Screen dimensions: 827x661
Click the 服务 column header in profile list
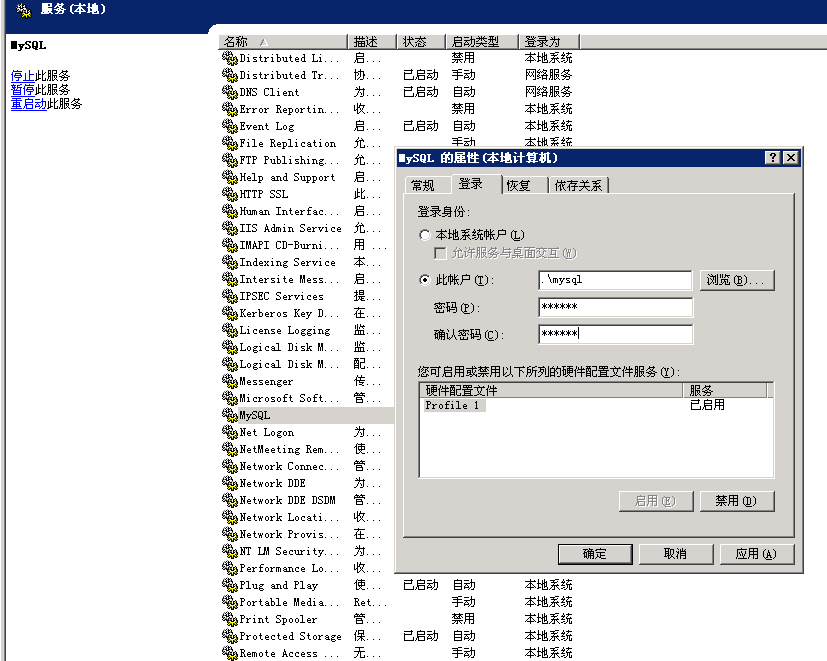click(725, 390)
